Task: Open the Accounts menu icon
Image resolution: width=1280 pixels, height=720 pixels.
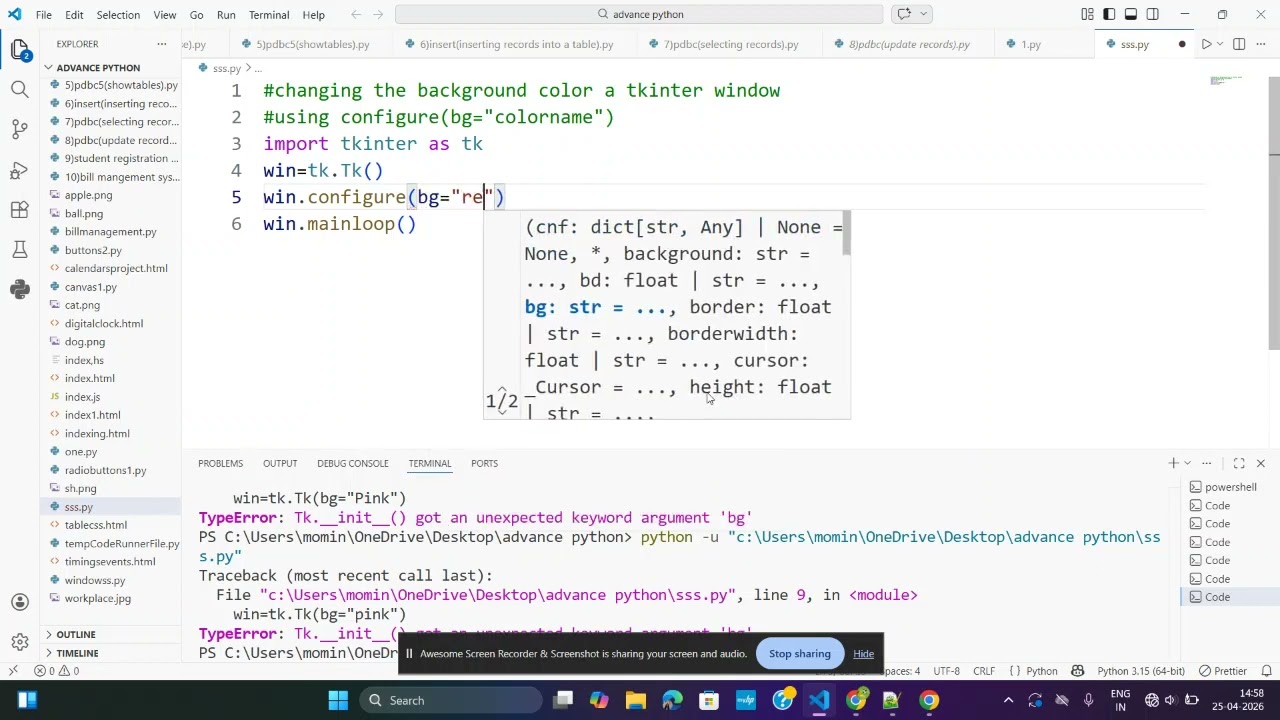Action: [x=20, y=602]
